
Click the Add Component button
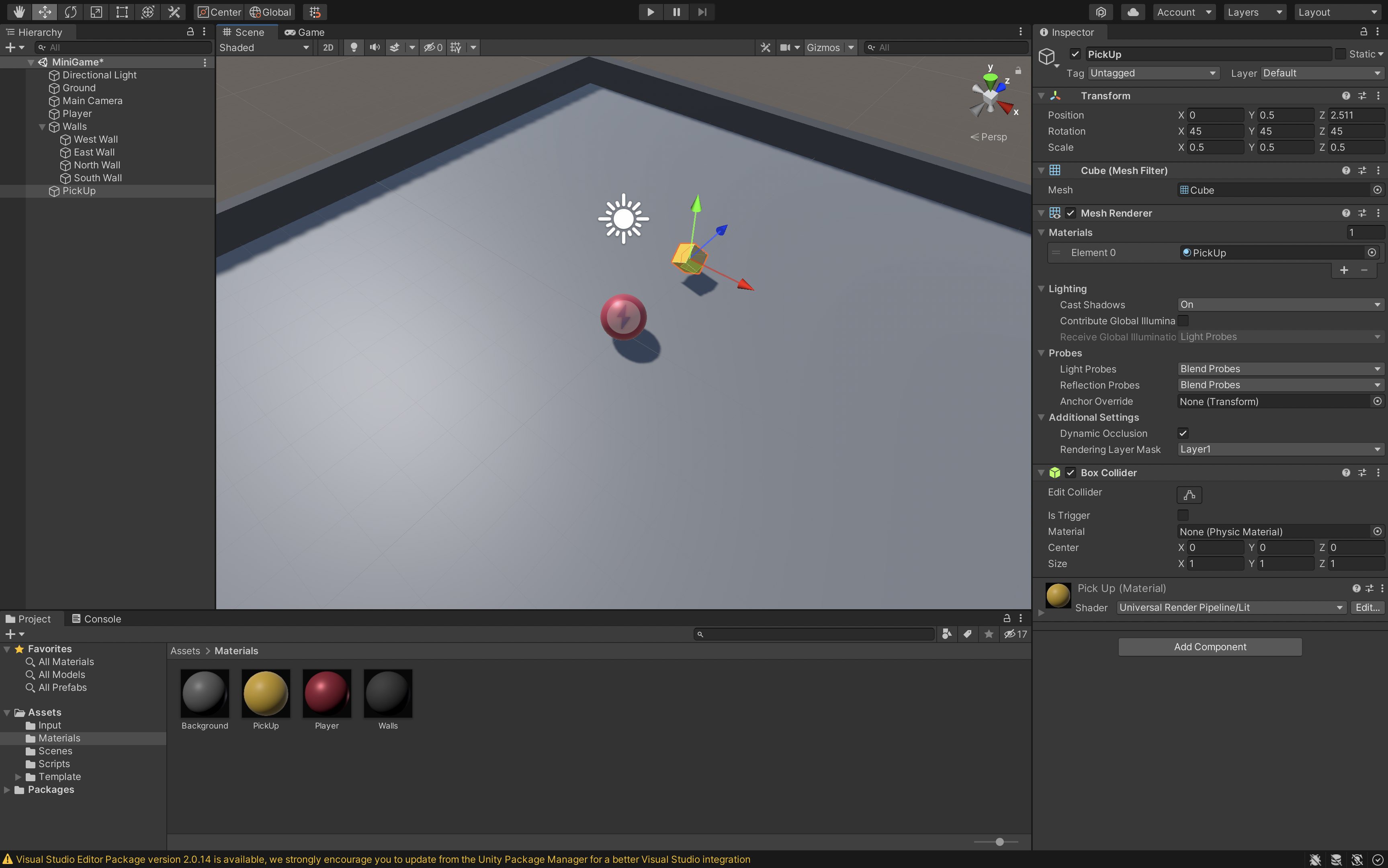pos(1210,647)
